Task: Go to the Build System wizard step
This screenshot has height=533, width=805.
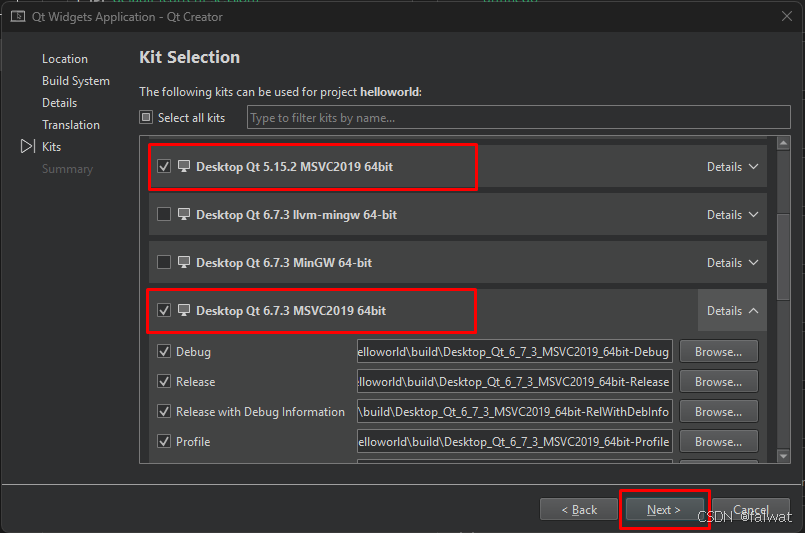Action: pos(76,81)
